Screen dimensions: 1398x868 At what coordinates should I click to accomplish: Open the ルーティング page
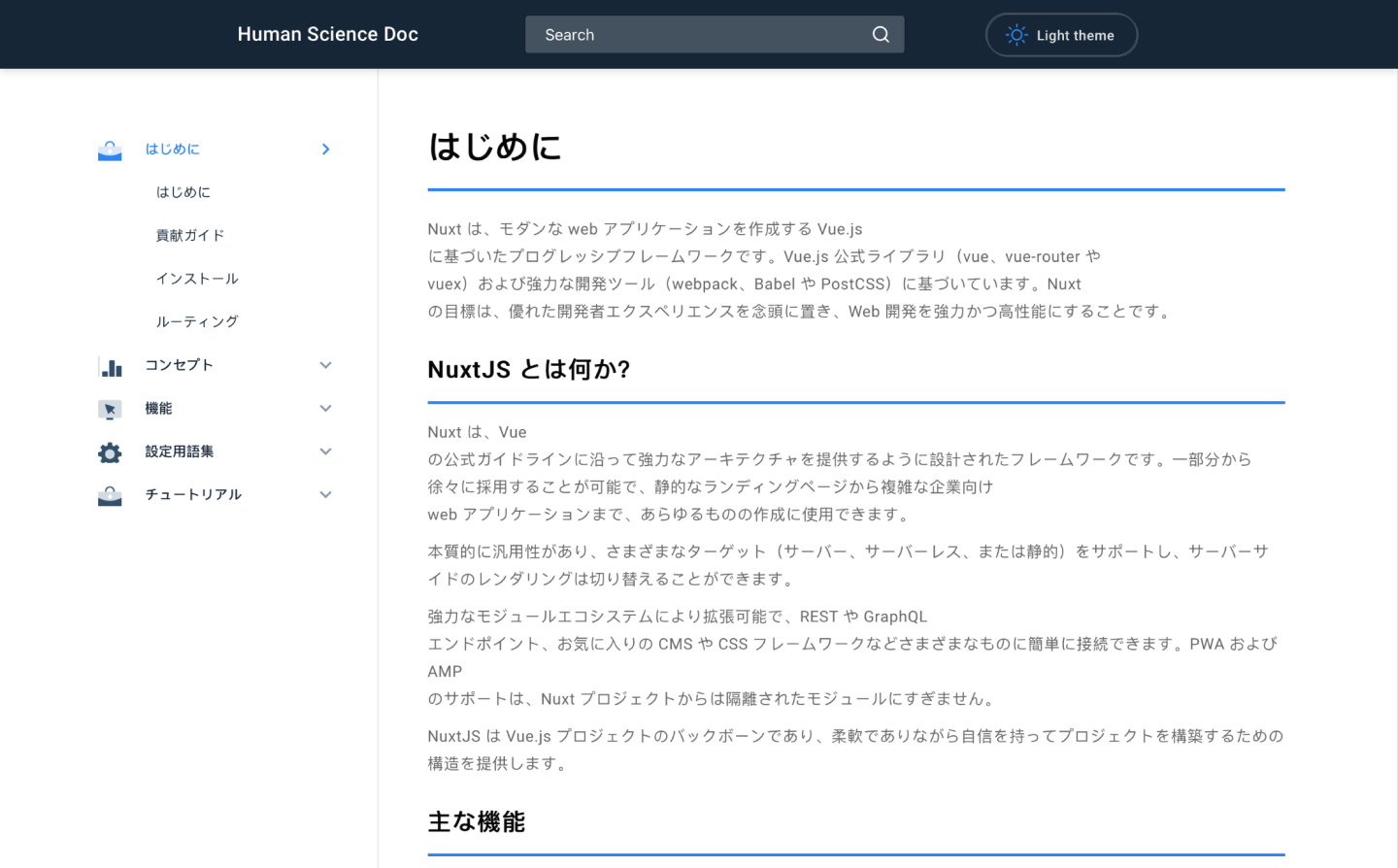click(197, 321)
